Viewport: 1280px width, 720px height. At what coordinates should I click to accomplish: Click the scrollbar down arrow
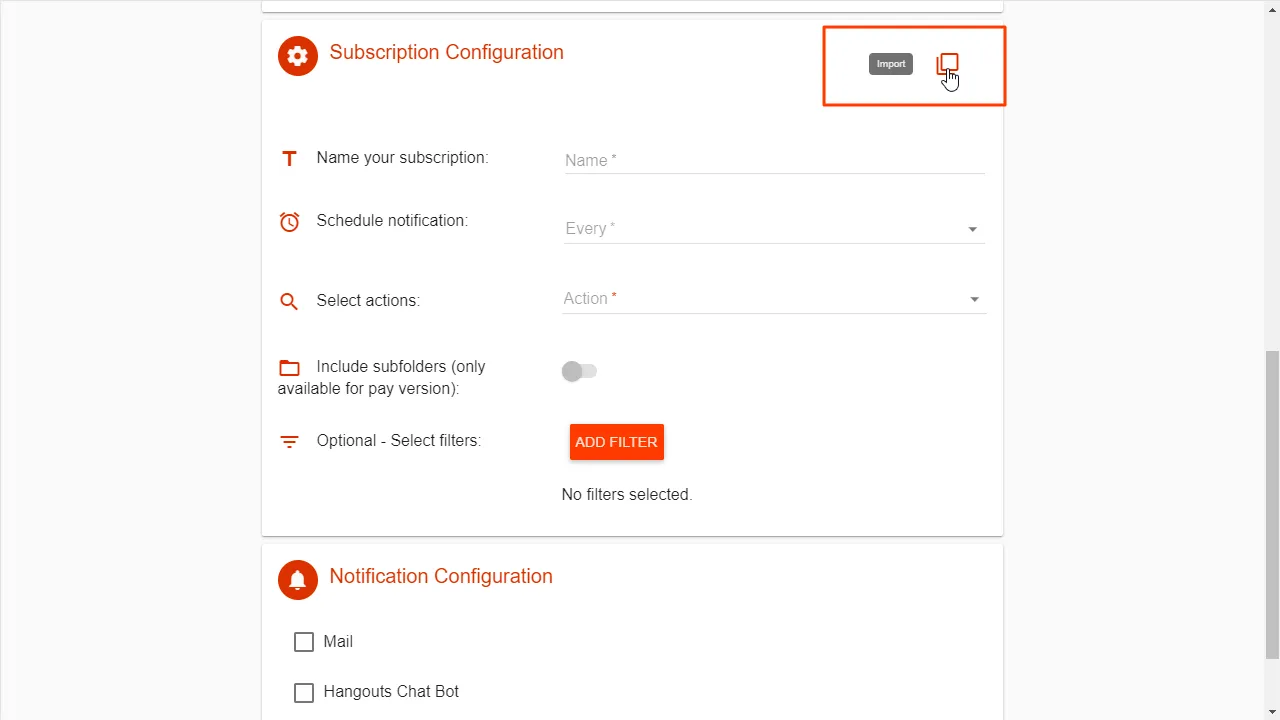pos(1272,712)
